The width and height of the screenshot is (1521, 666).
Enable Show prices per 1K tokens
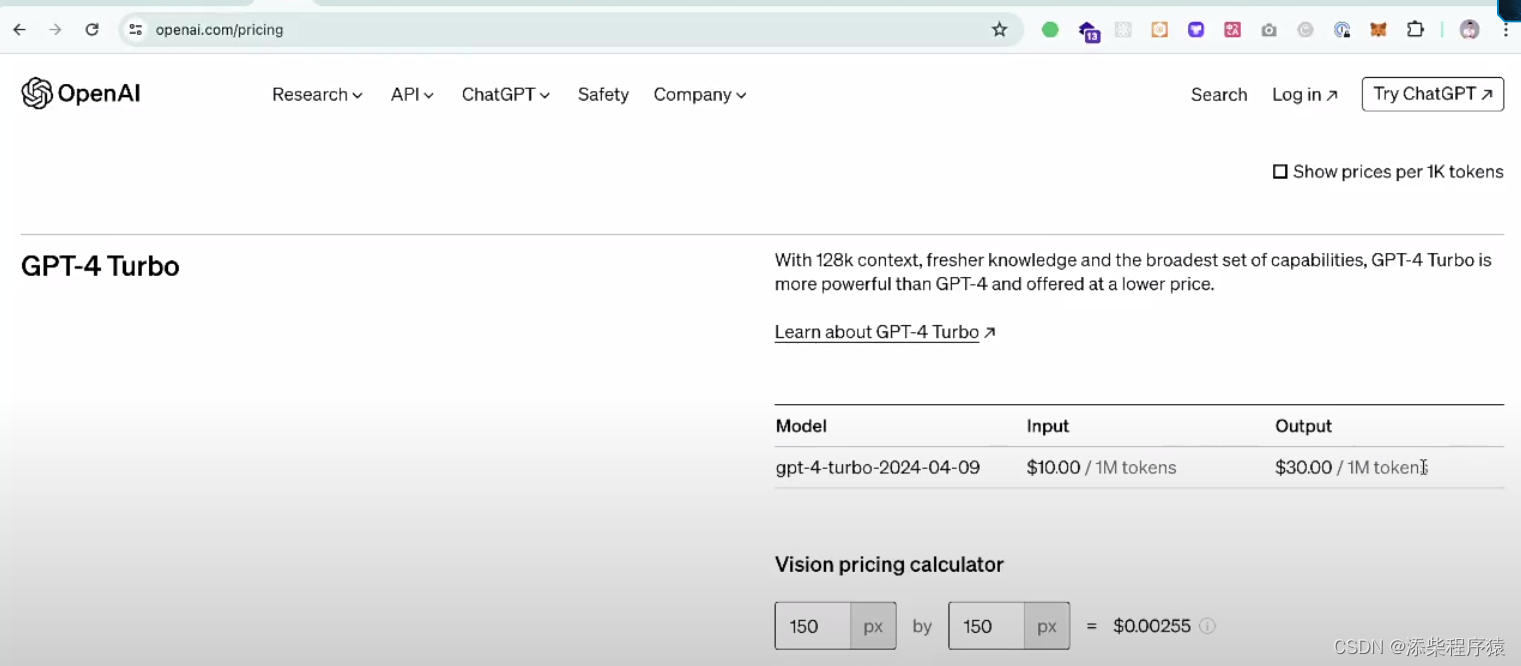(1280, 172)
